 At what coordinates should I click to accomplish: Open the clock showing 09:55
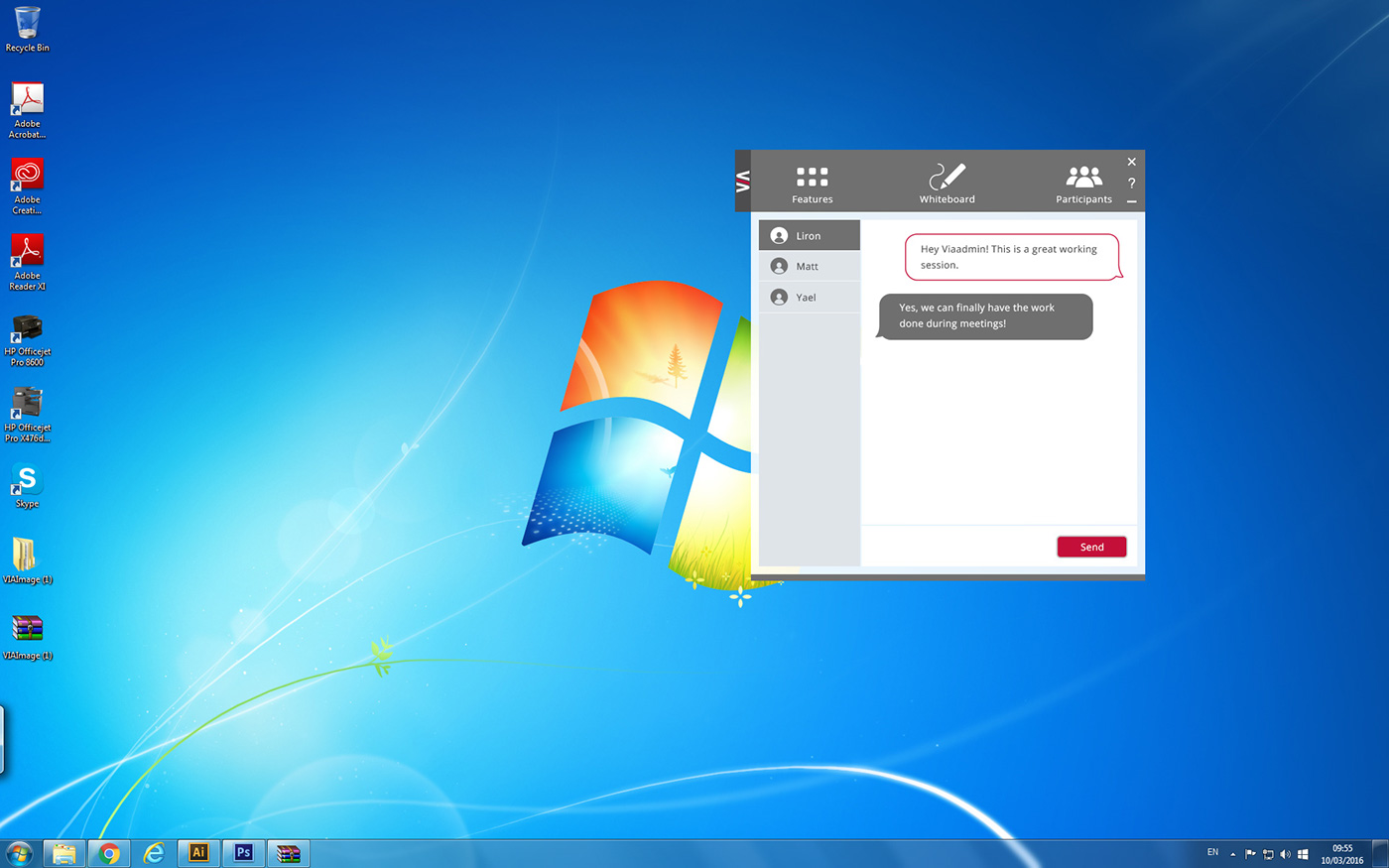(1341, 854)
